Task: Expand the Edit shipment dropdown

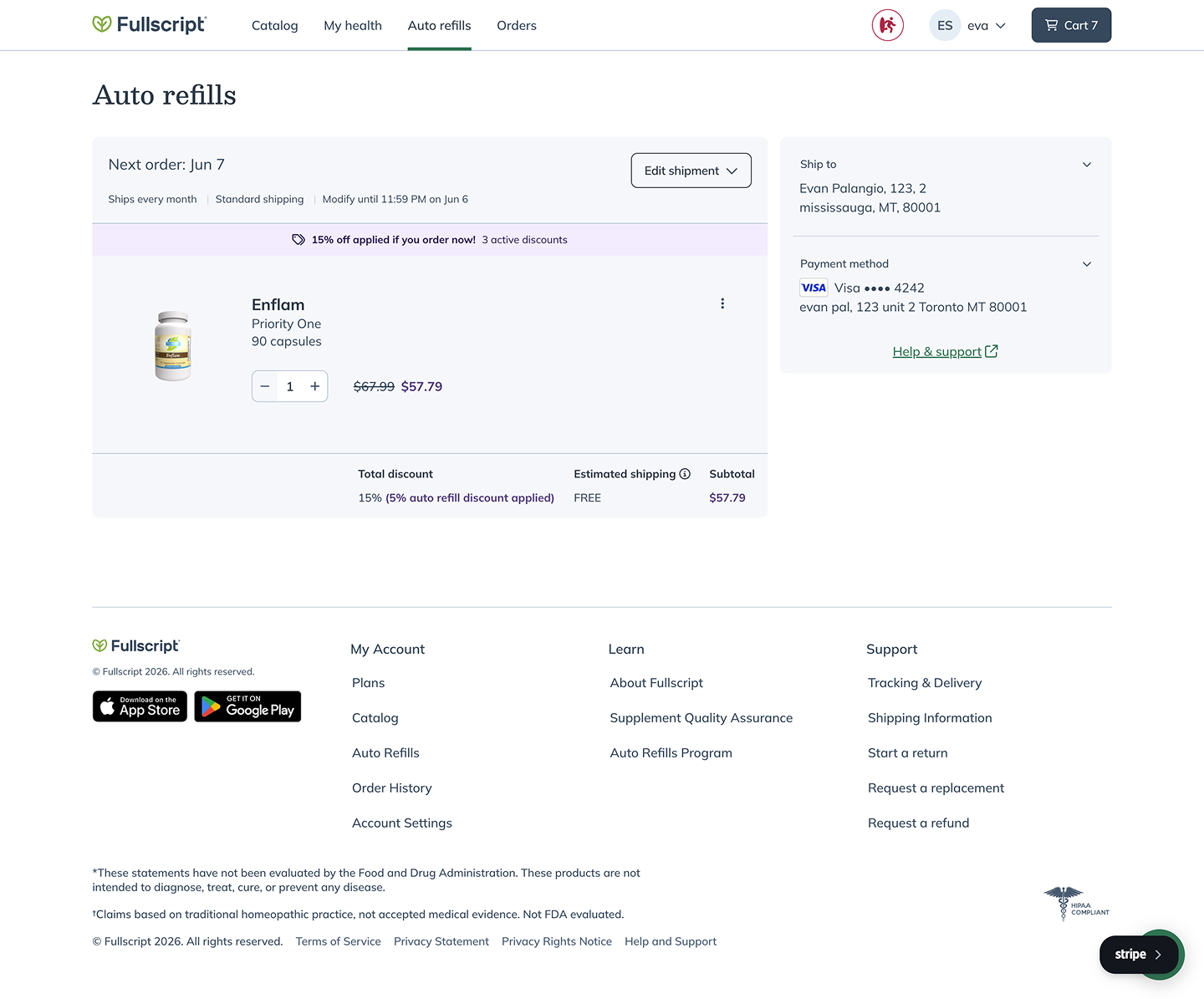Action: [x=691, y=171]
